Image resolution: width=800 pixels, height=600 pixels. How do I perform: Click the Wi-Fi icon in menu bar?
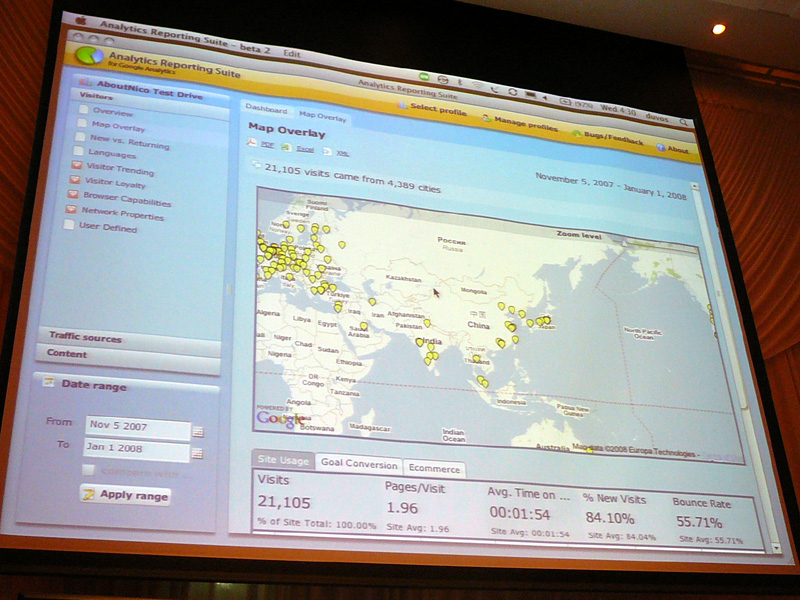coord(477,85)
